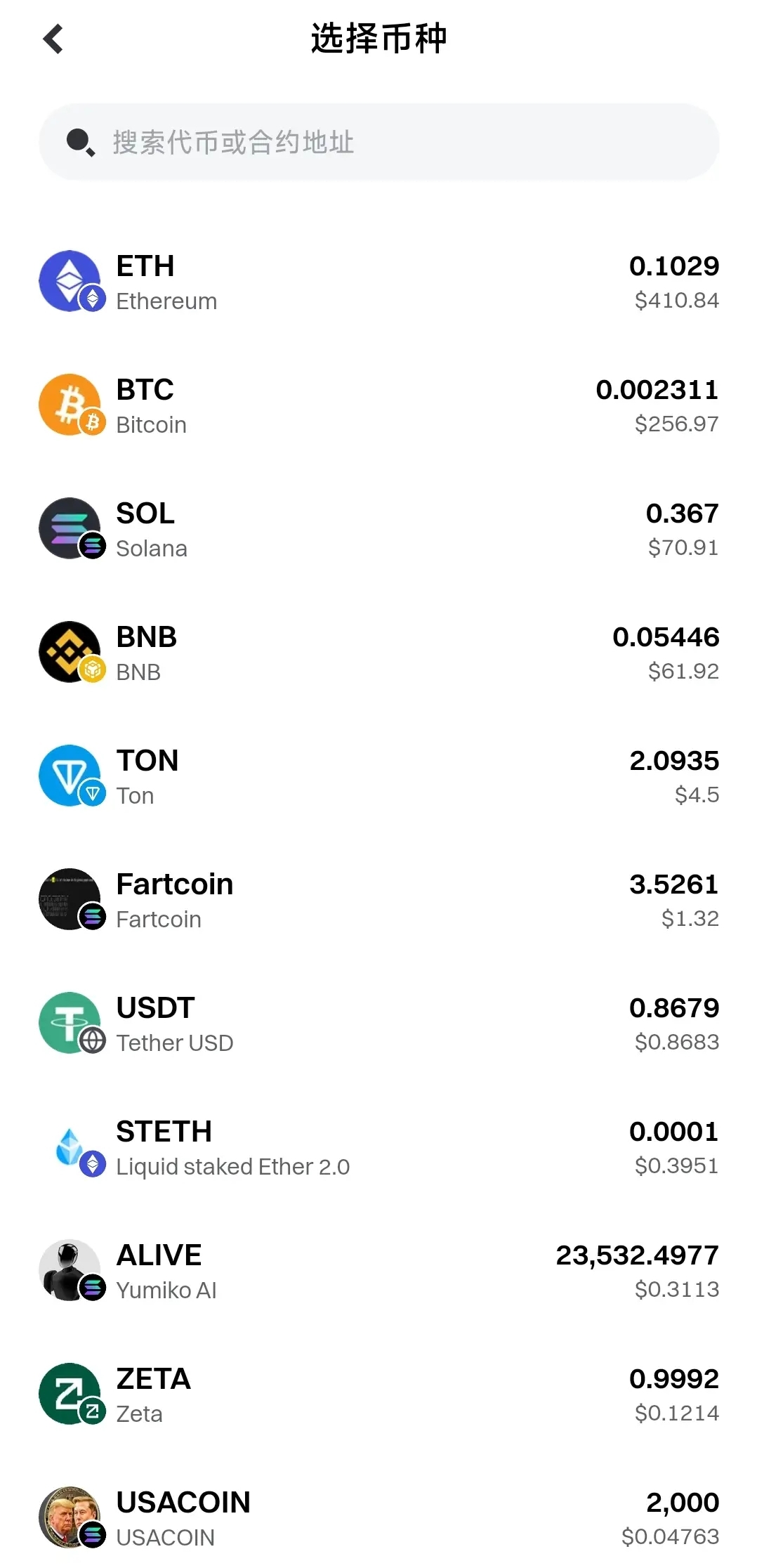Image resolution: width=757 pixels, height=1568 pixels.
Task: Click the search magnifier icon
Action: coord(79,142)
